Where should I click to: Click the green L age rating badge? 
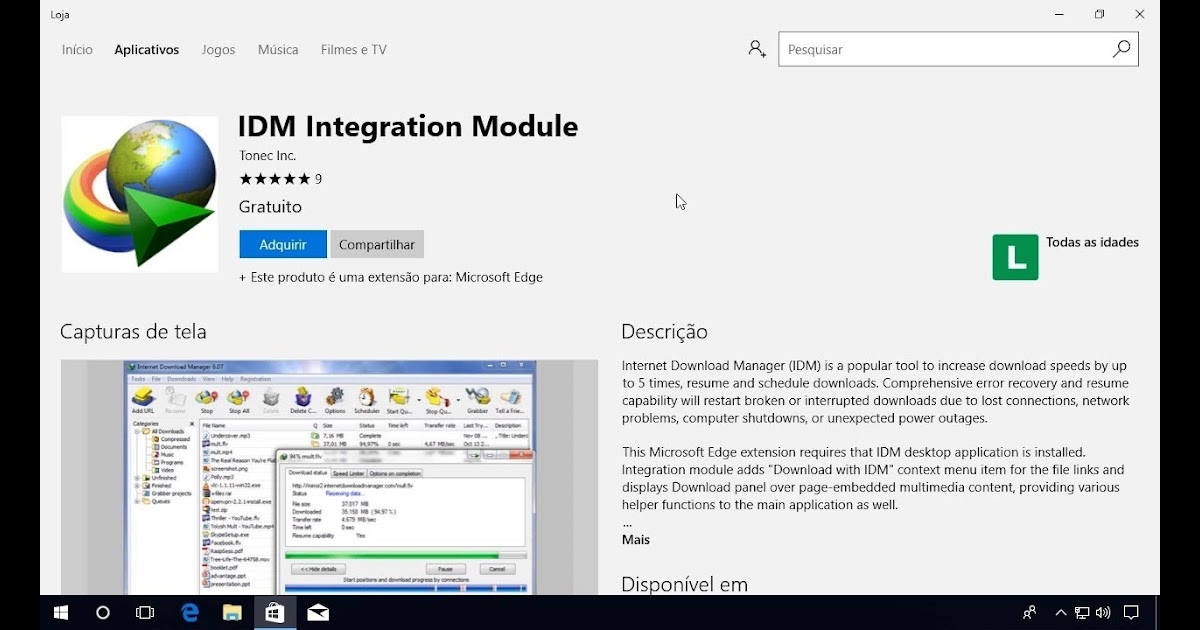point(1015,257)
